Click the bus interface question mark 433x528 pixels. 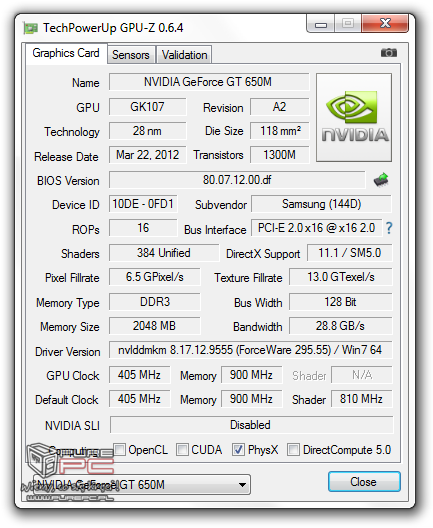pyautogui.click(x=389, y=228)
